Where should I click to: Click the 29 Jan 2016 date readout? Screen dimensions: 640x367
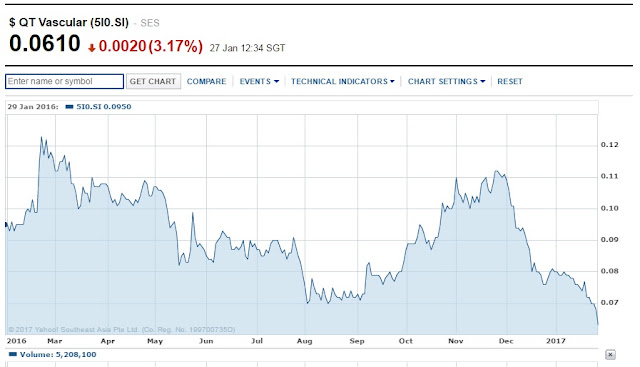pos(33,107)
